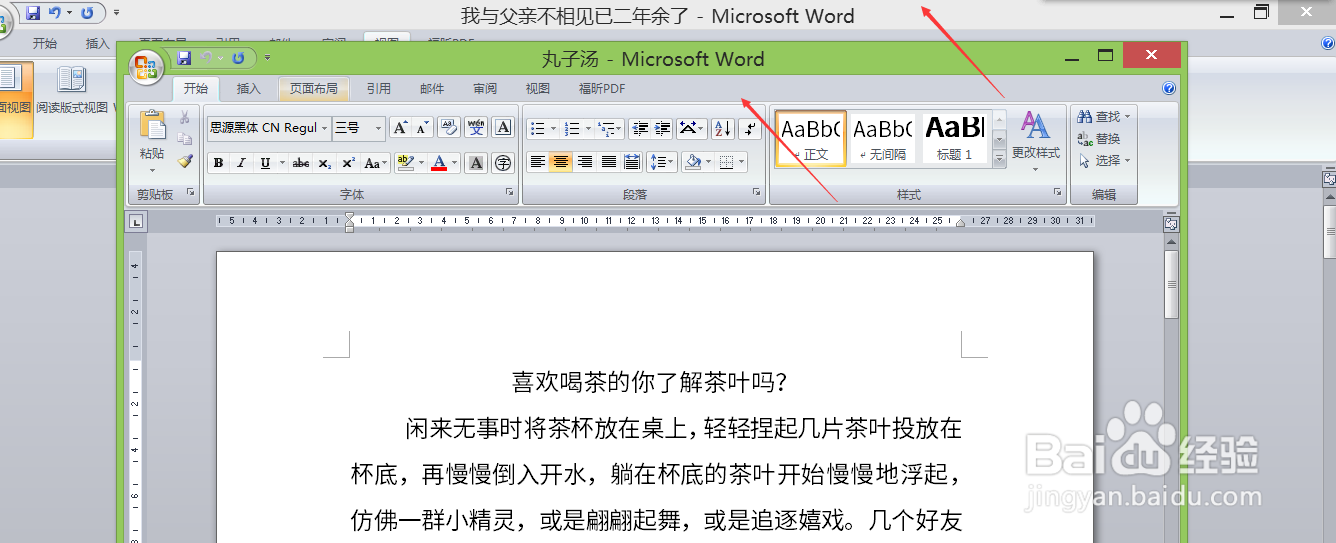This screenshot has width=1336, height=543.
Task: Increase paragraph indent
Action: click(662, 128)
